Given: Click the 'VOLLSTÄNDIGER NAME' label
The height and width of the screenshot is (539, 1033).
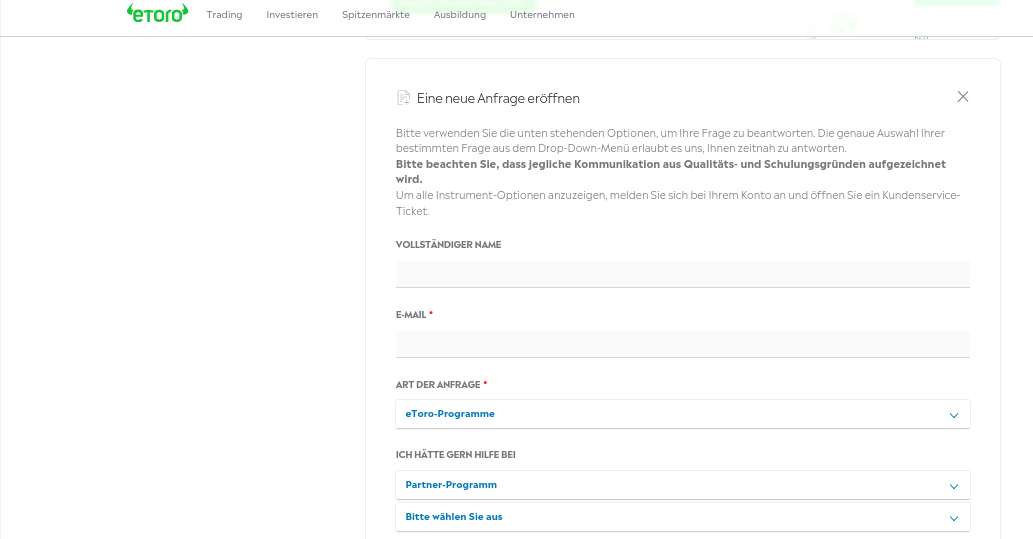Looking at the screenshot, I should [449, 244].
